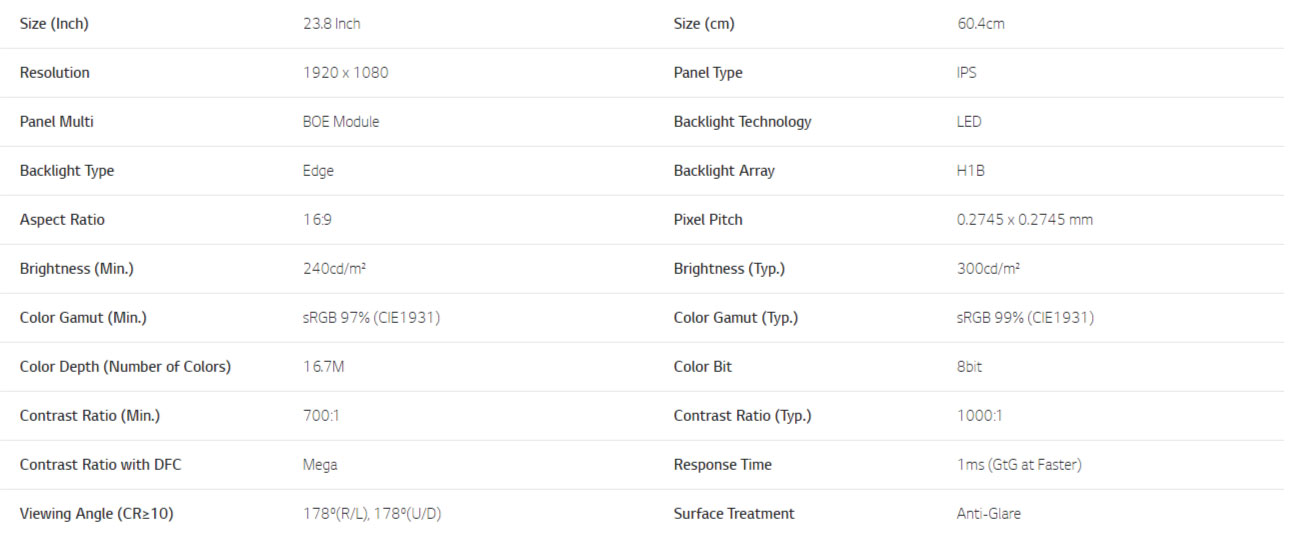Click the Resolution 1920 x 1080 value

pos(346,73)
